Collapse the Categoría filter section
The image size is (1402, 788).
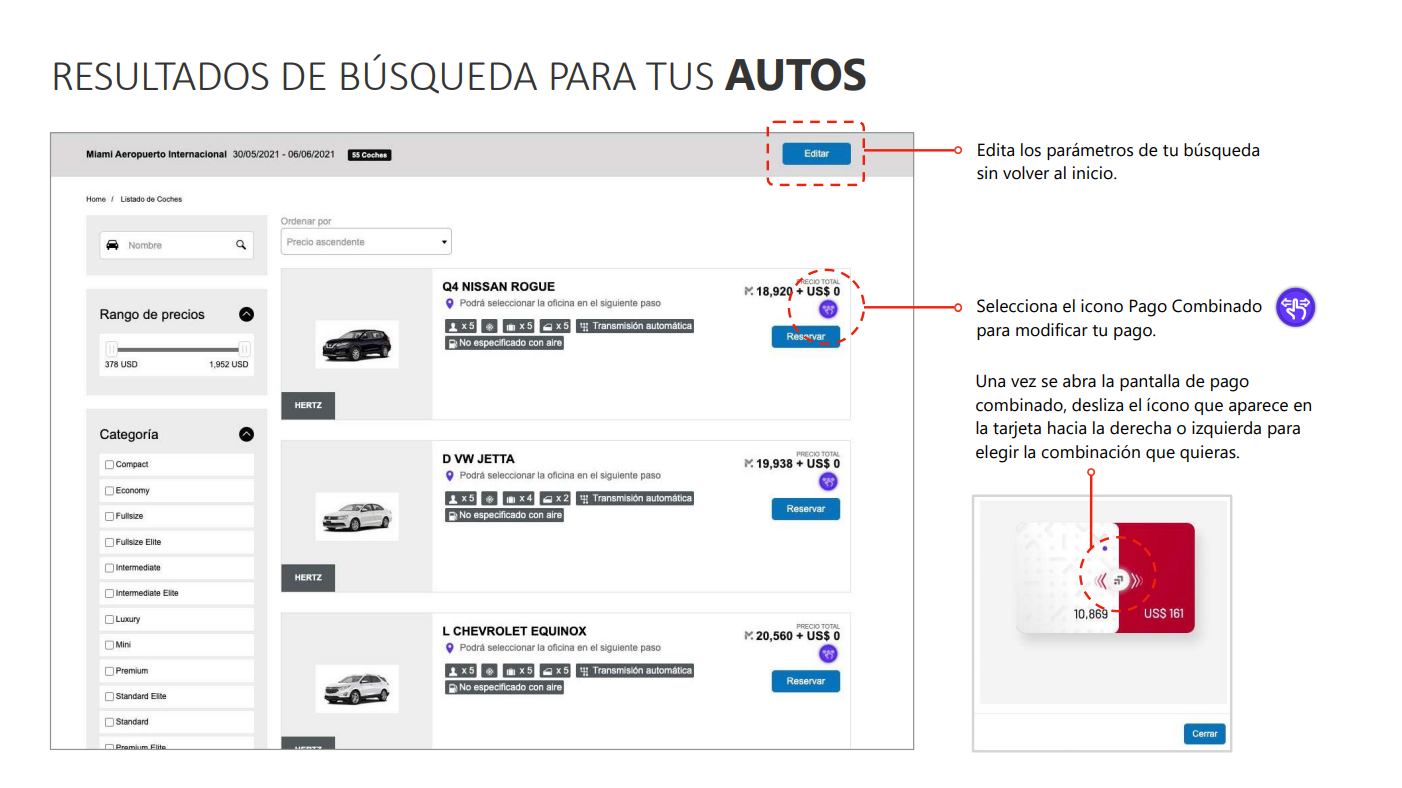[x=247, y=434]
